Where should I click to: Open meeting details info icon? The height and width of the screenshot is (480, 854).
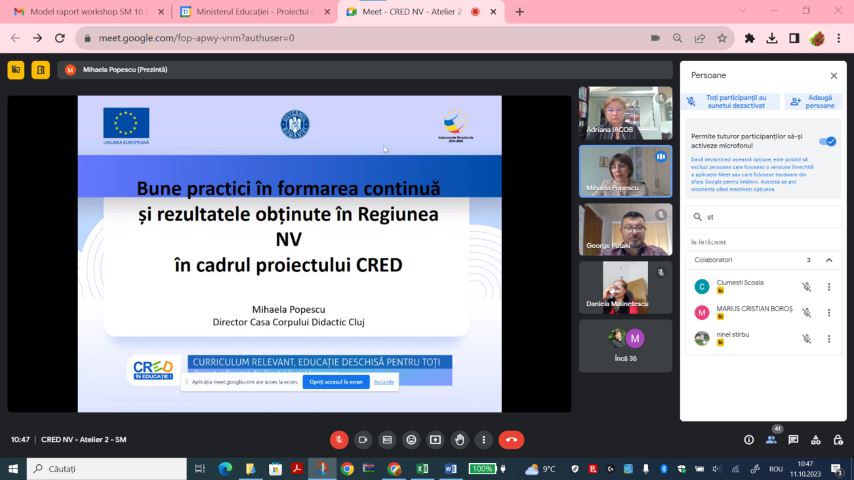tap(748, 440)
